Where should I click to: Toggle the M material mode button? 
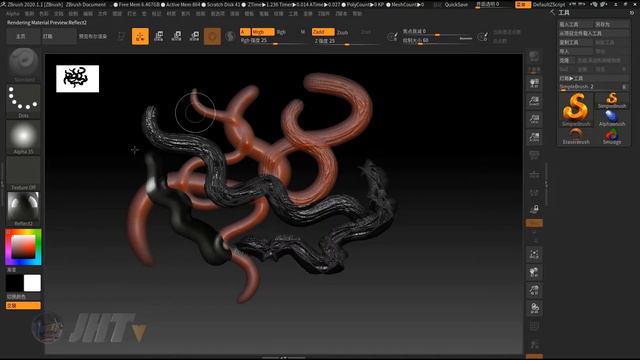[303, 32]
